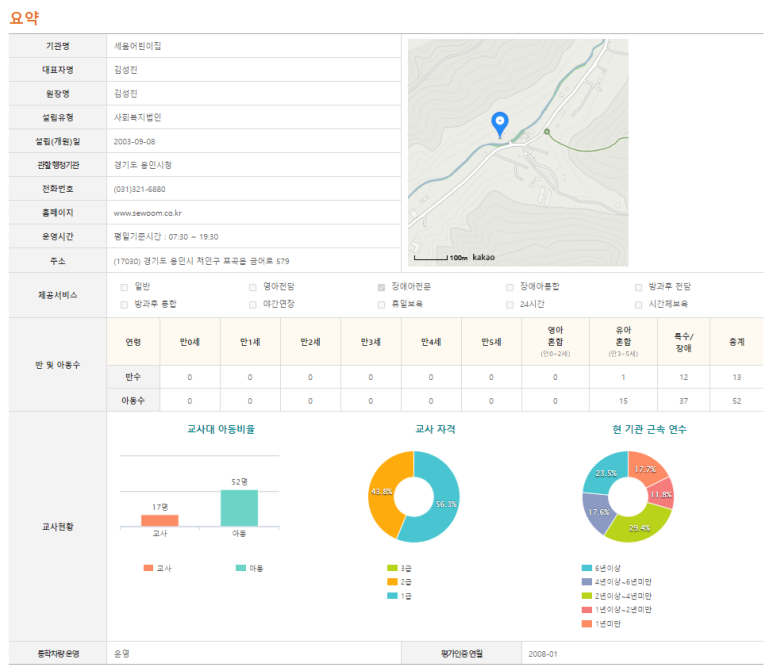Viewport: 773px width, 671px height.
Task: Click the 특수/장애 column header
Action: (x=683, y=341)
